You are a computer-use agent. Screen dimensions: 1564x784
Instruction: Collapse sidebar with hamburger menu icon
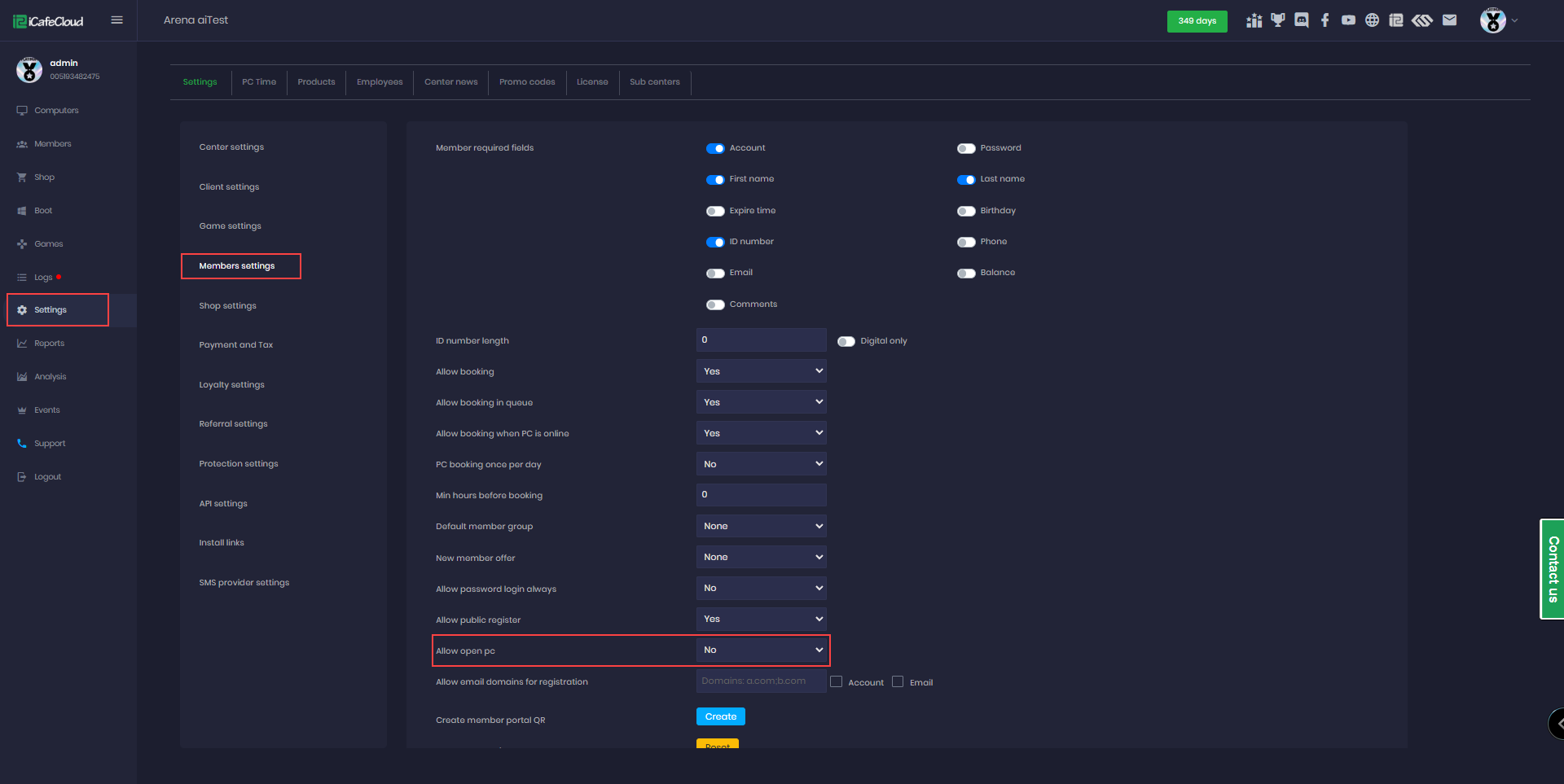pos(117,20)
